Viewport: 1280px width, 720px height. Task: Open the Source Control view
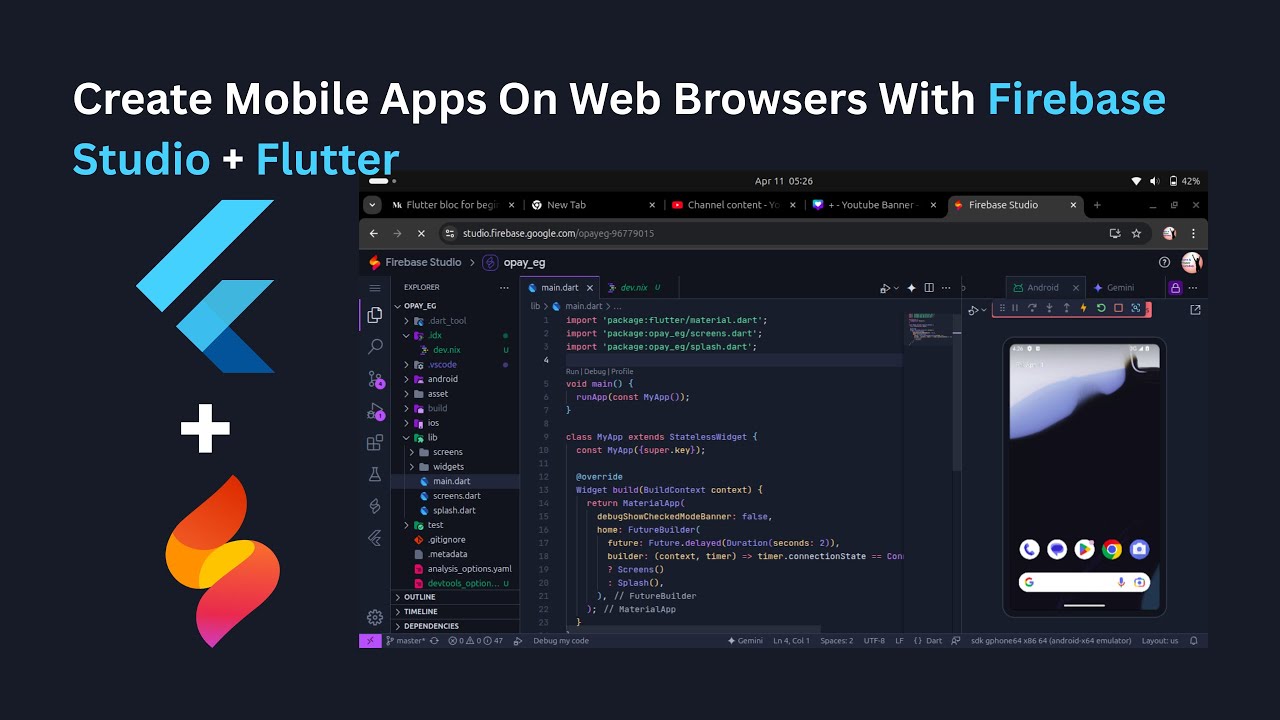(x=375, y=379)
